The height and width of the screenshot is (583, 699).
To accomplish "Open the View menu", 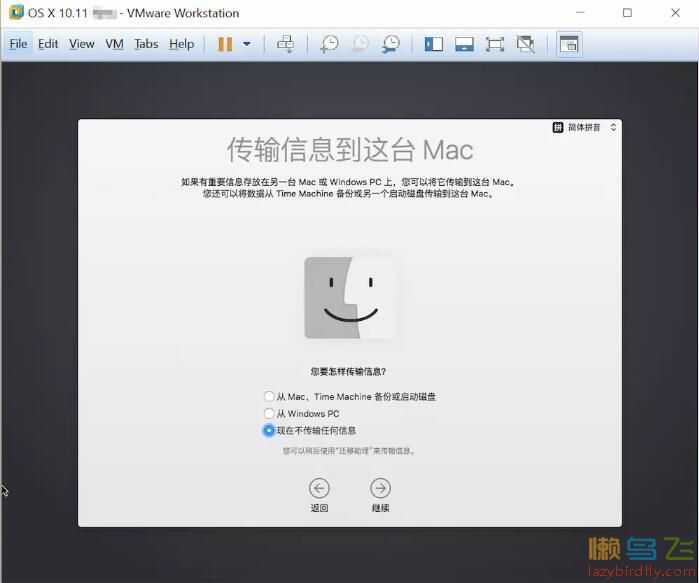I will [x=82, y=44].
